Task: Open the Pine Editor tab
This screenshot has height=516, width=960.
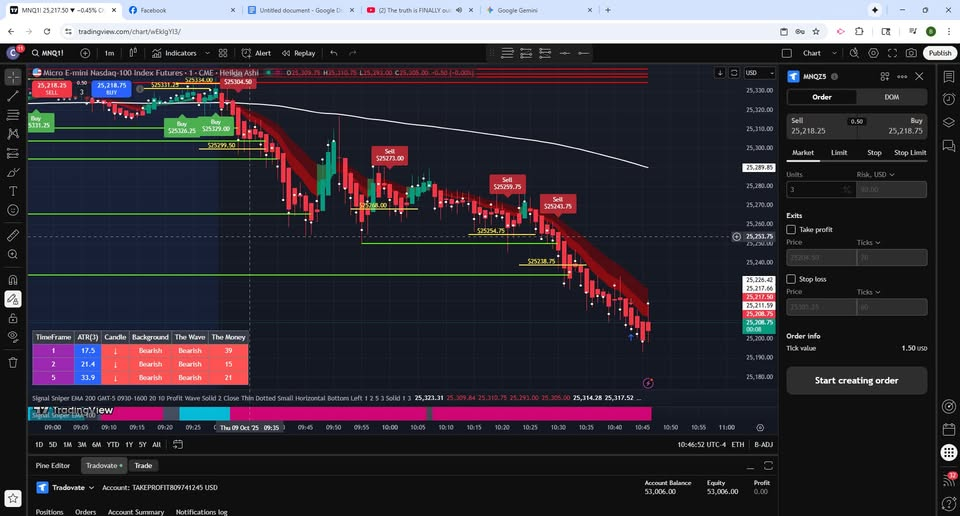Action: click(x=53, y=465)
